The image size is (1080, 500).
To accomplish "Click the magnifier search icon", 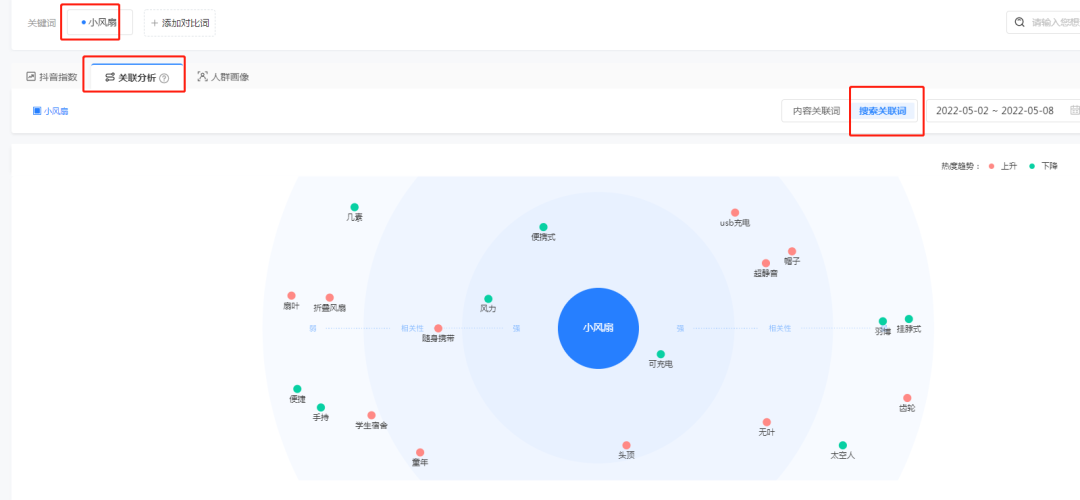I will [1019, 23].
